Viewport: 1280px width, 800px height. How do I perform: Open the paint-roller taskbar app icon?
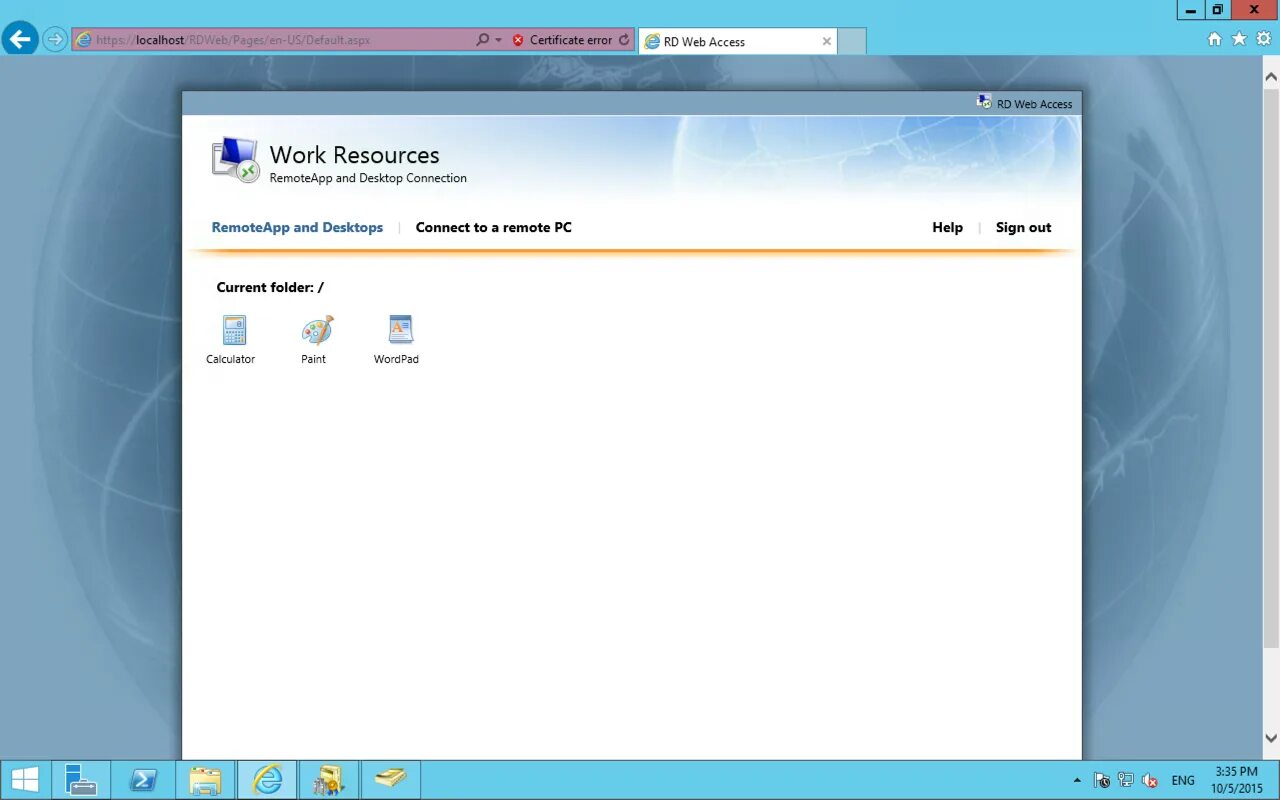tap(328, 780)
